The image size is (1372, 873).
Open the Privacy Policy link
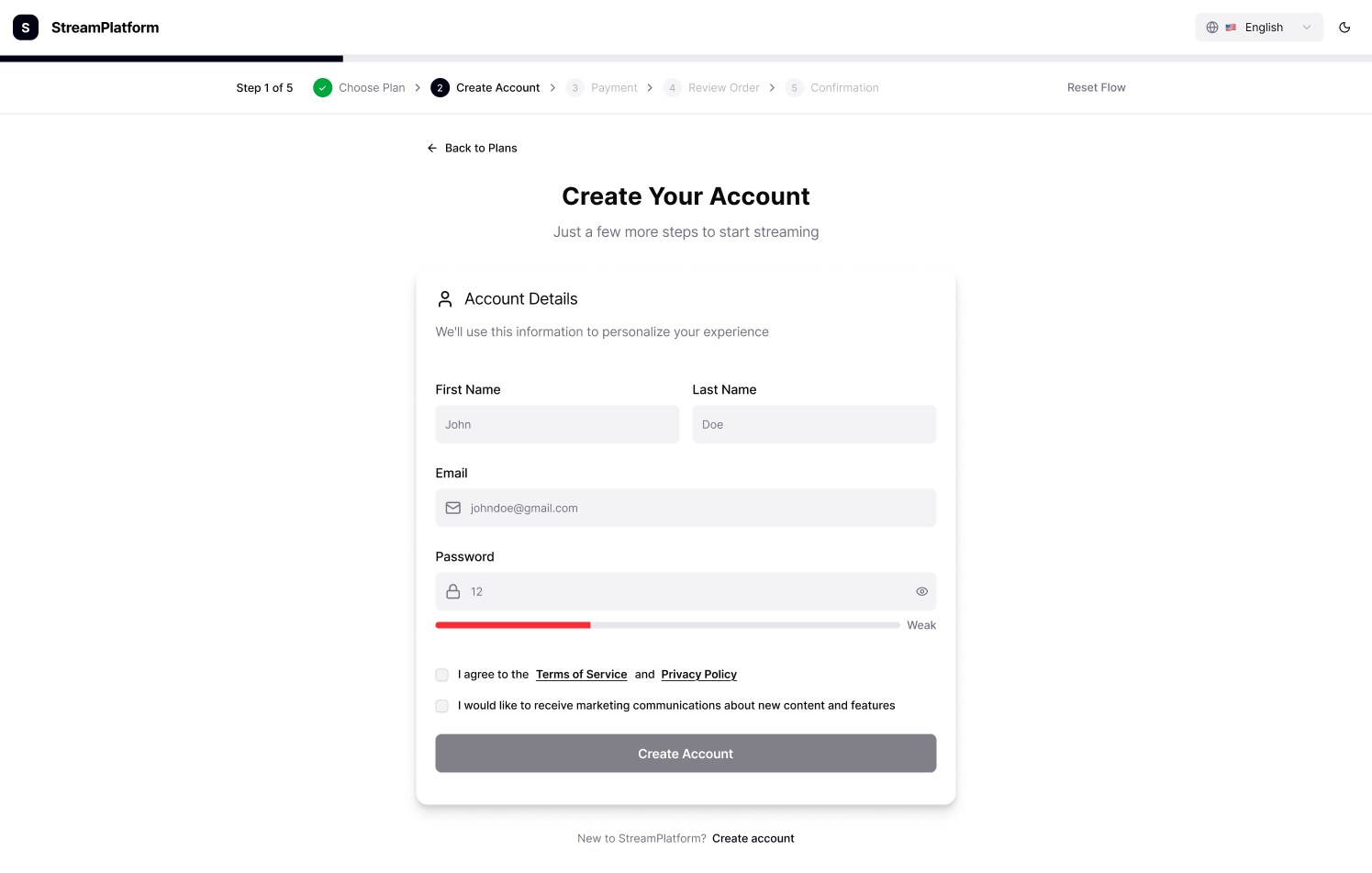(698, 674)
